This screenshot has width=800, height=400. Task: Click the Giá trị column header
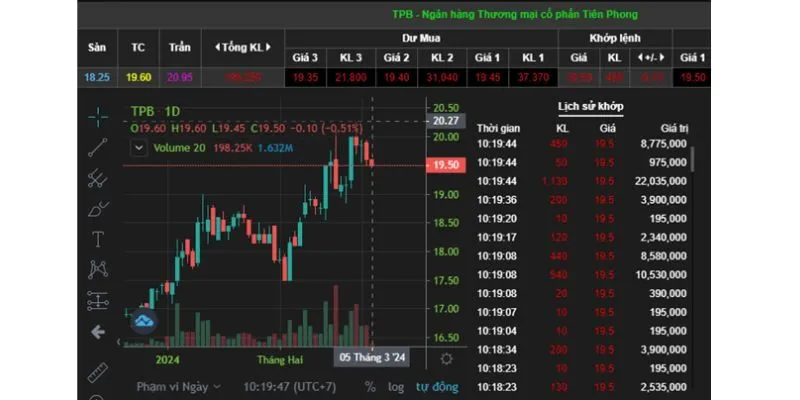pos(674,129)
